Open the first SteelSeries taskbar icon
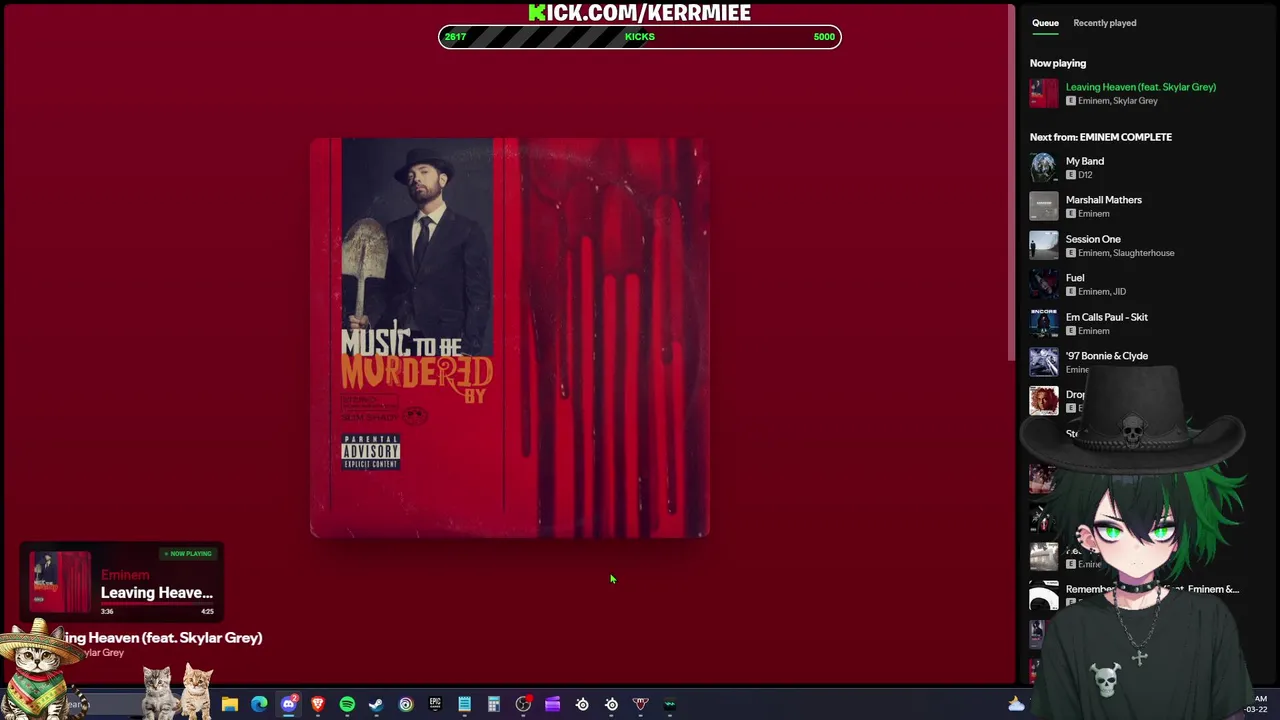The height and width of the screenshot is (720, 1280). coord(582,704)
